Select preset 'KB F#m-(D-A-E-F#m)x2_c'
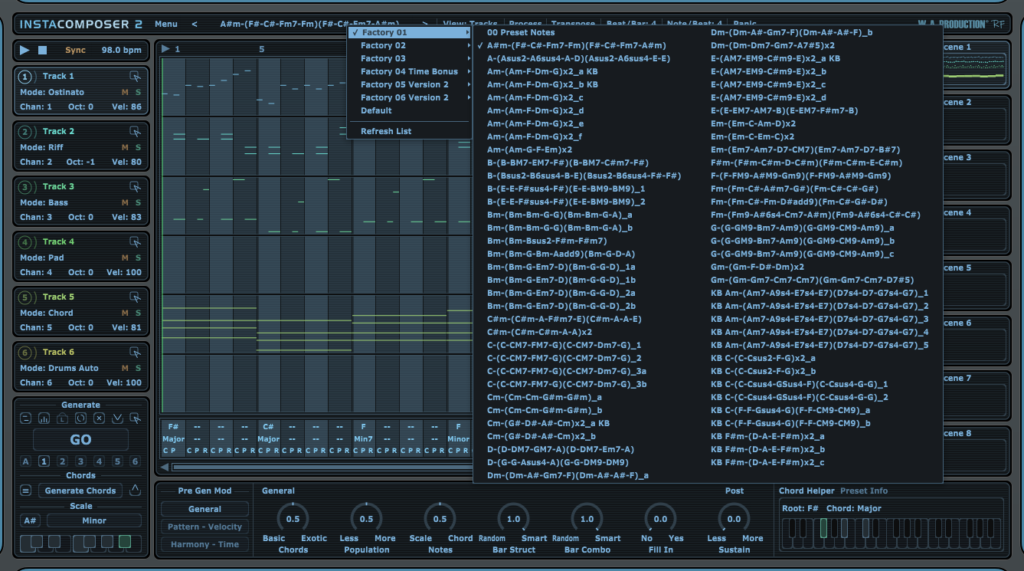The height and width of the screenshot is (571, 1024). (x=767, y=463)
